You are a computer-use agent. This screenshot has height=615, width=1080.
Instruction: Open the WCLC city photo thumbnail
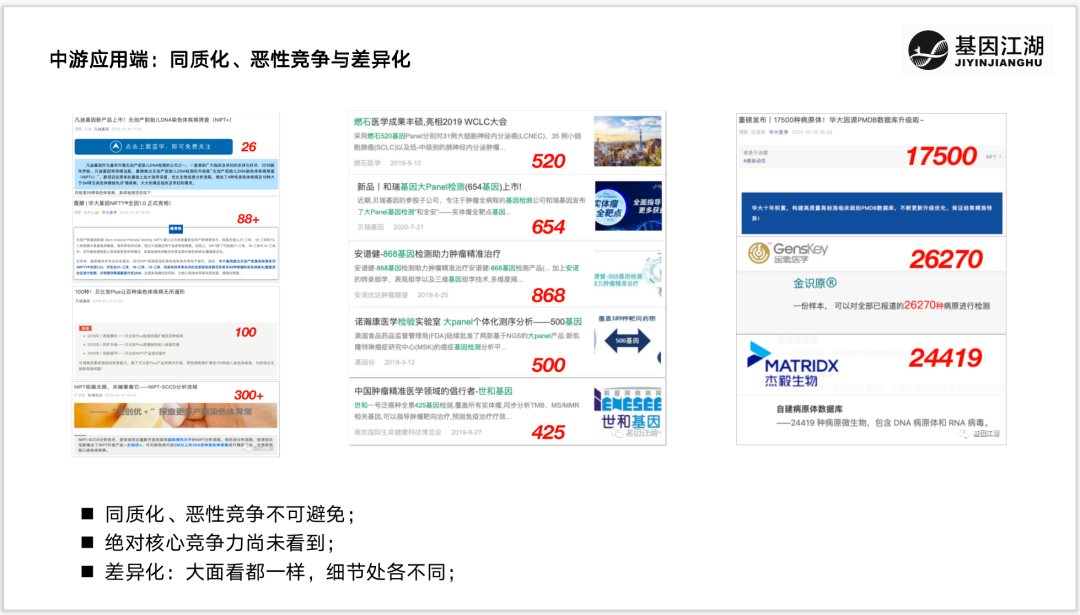[x=627, y=141]
